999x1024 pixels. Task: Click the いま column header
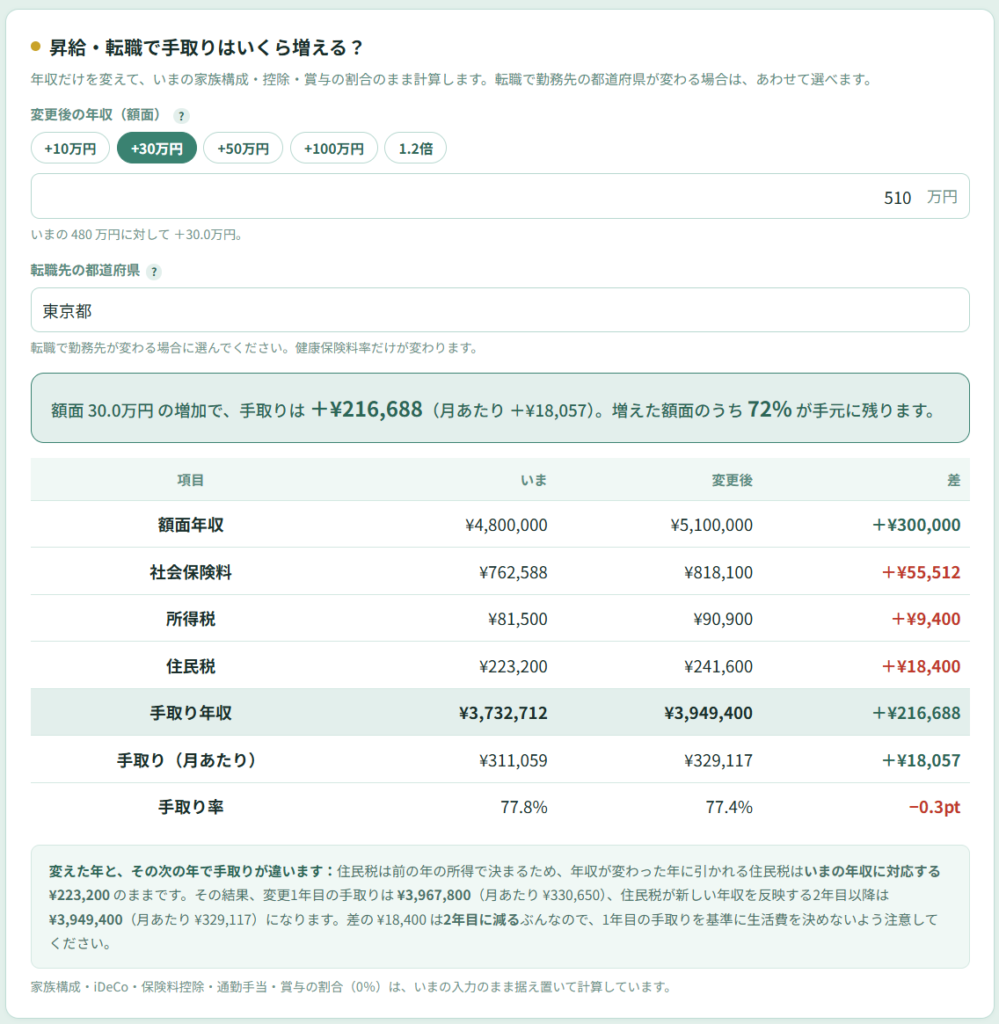533,481
